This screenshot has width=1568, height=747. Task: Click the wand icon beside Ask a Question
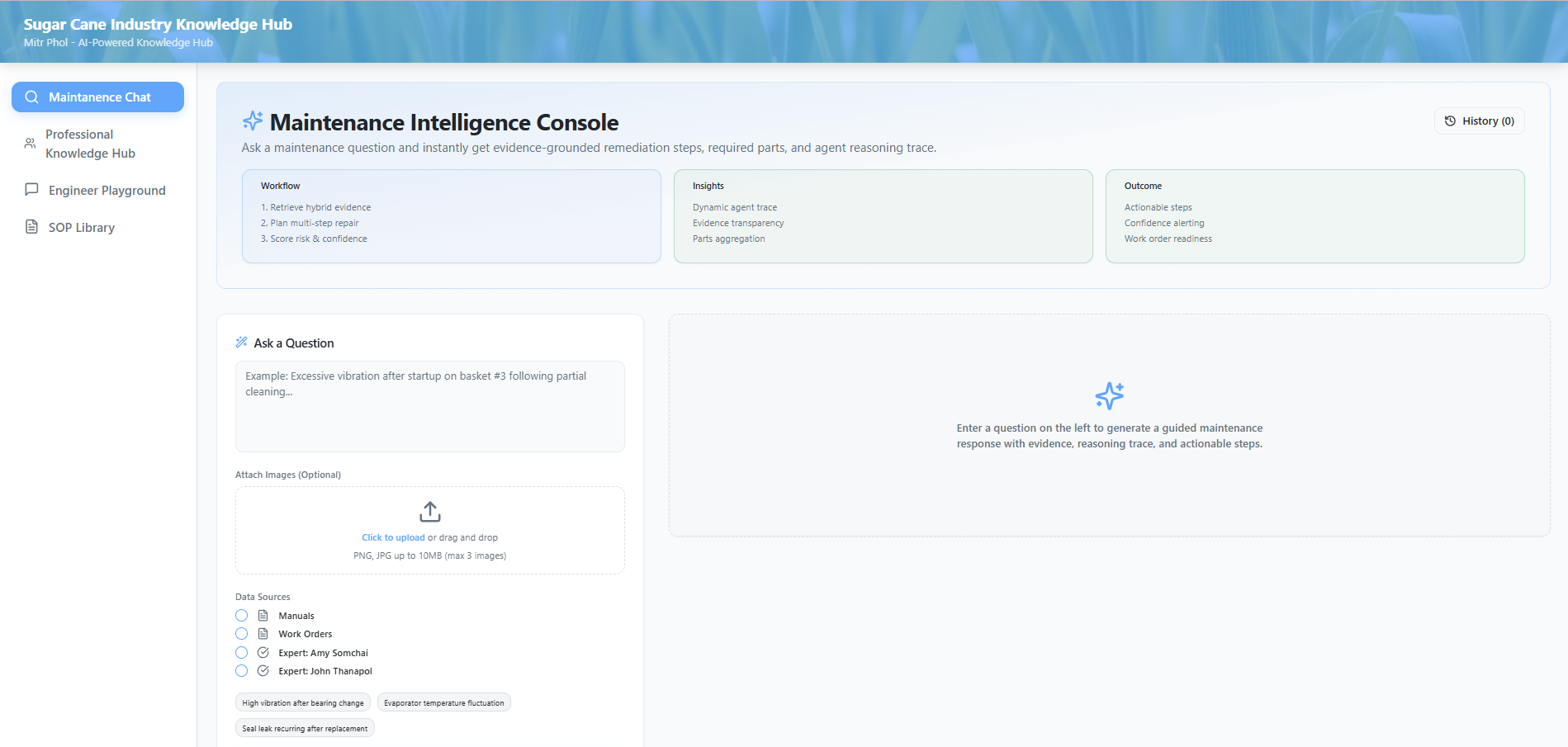[x=242, y=343]
